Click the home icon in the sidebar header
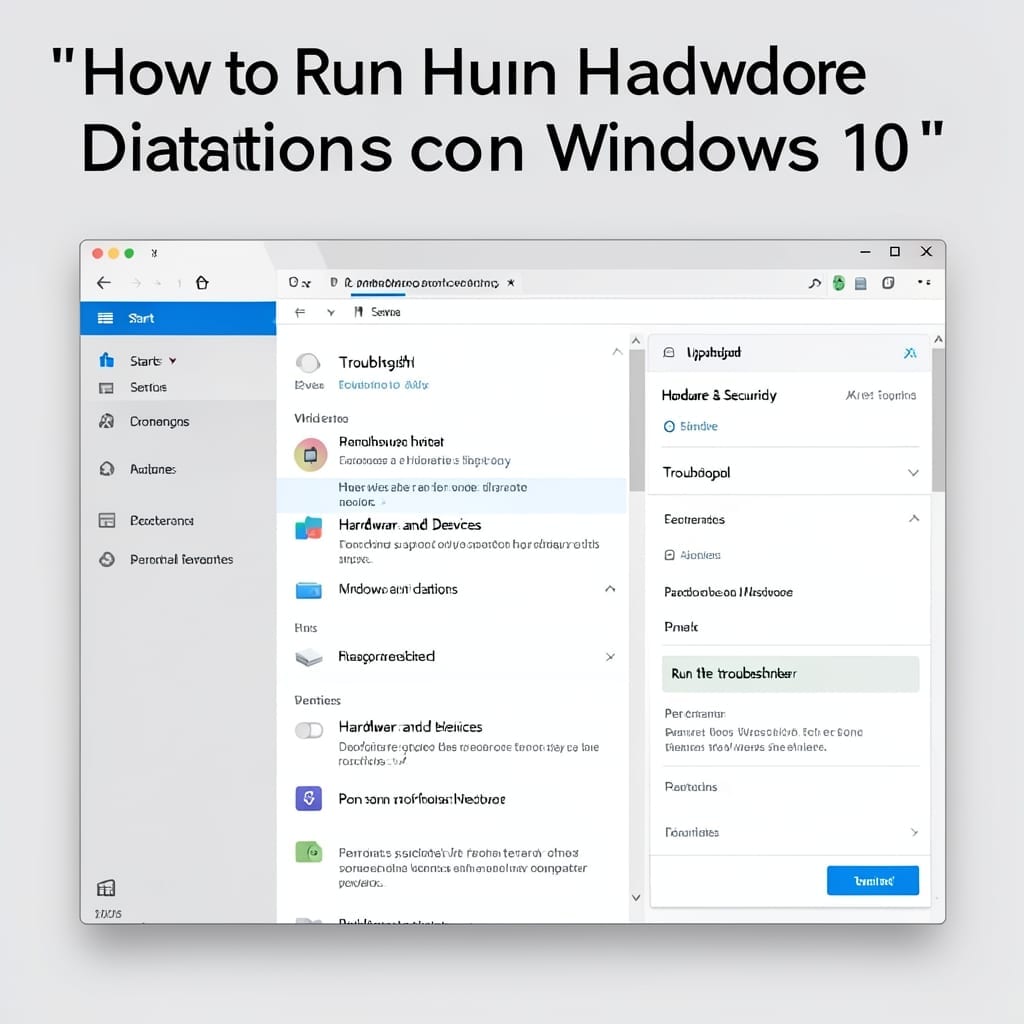This screenshot has width=1024, height=1024. coord(202,282)
